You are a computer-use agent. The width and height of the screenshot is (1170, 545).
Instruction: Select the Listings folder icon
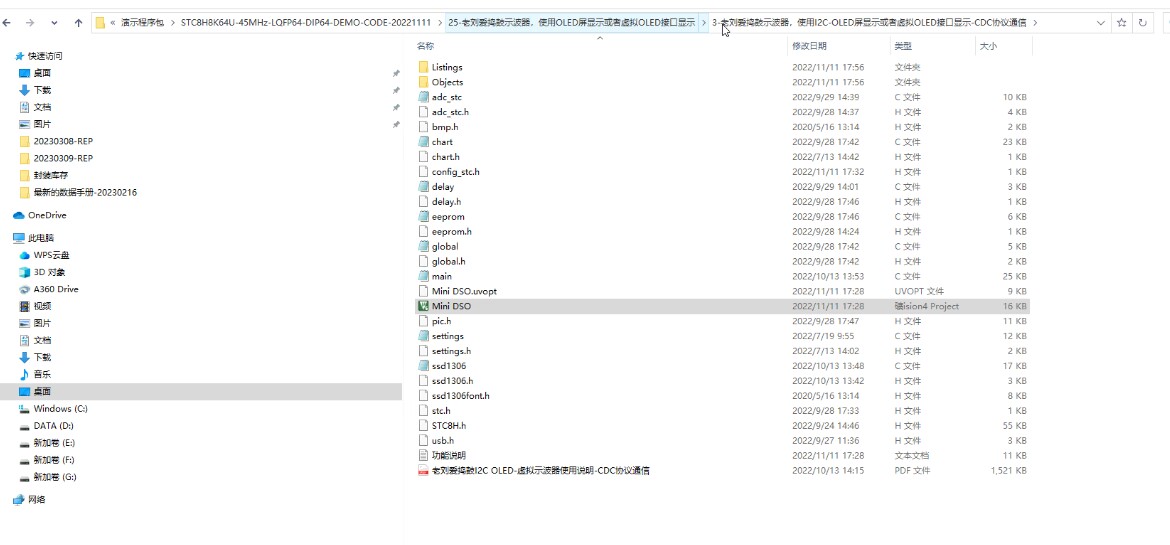coord(424,67)
